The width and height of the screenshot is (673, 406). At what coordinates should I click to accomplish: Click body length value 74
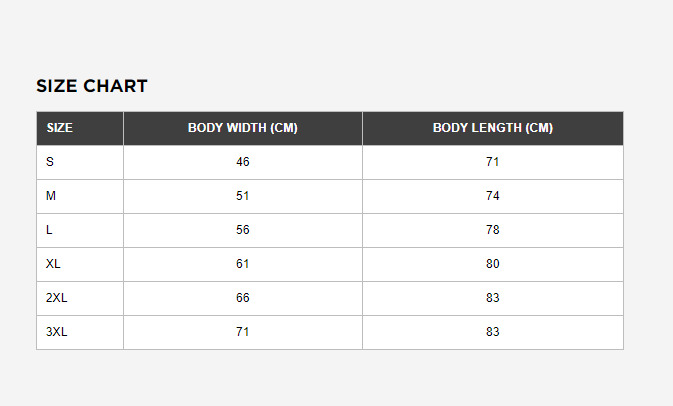[493, 196]
